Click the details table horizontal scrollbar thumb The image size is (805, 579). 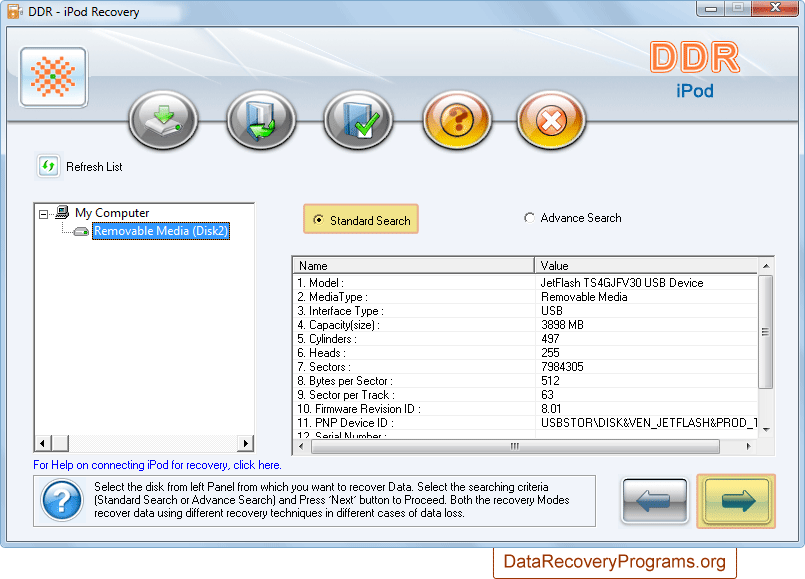(515, 447)
